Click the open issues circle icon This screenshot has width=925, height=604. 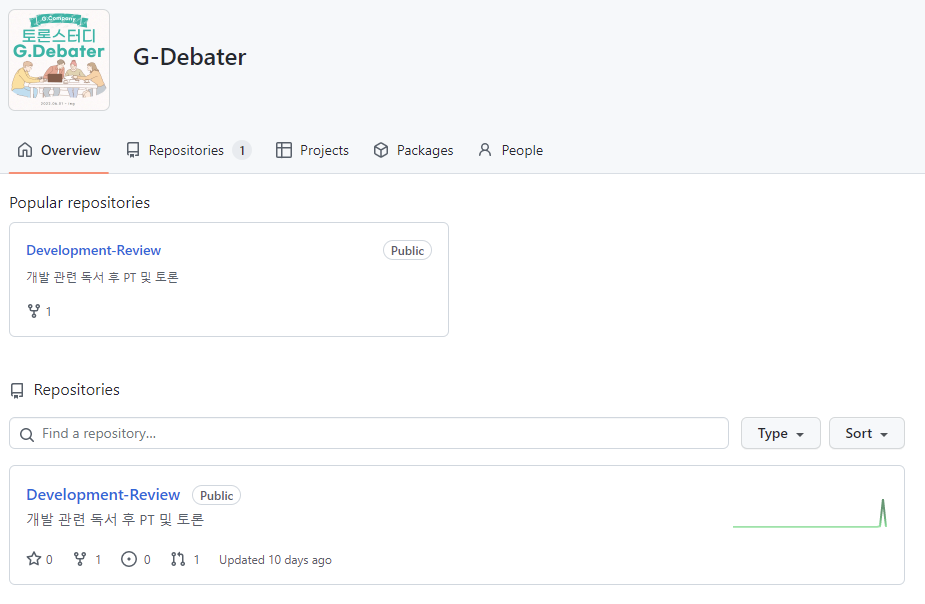(129, 559)
